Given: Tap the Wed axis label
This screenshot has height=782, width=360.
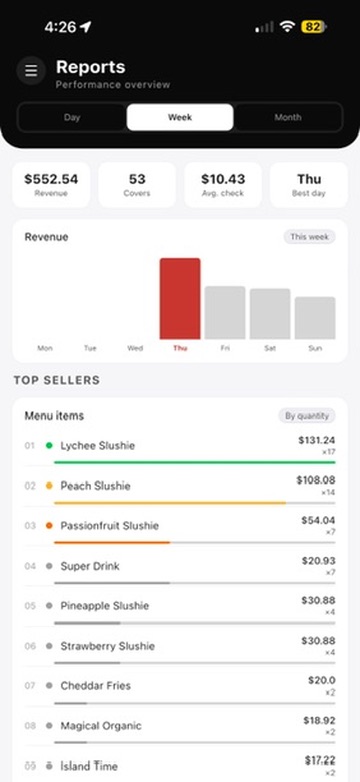Looking at the screenshot, I should (135, 348).
